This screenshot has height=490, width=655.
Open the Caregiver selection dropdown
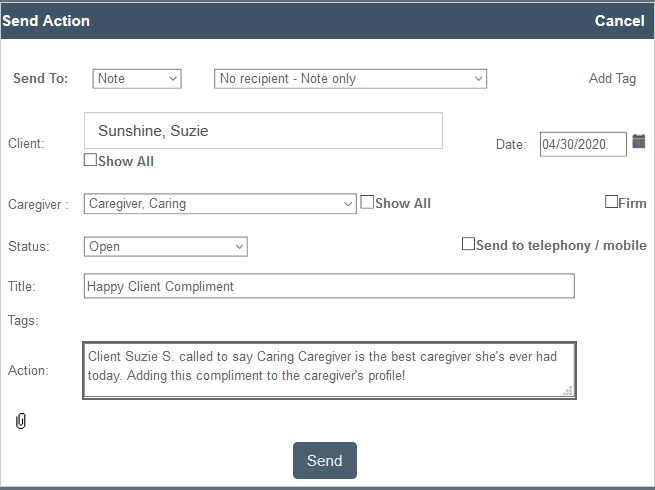[220, 204]
